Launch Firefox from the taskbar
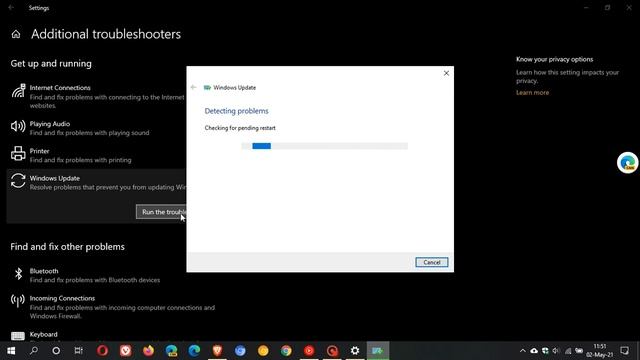640x360 pixels. coord(149,351)
